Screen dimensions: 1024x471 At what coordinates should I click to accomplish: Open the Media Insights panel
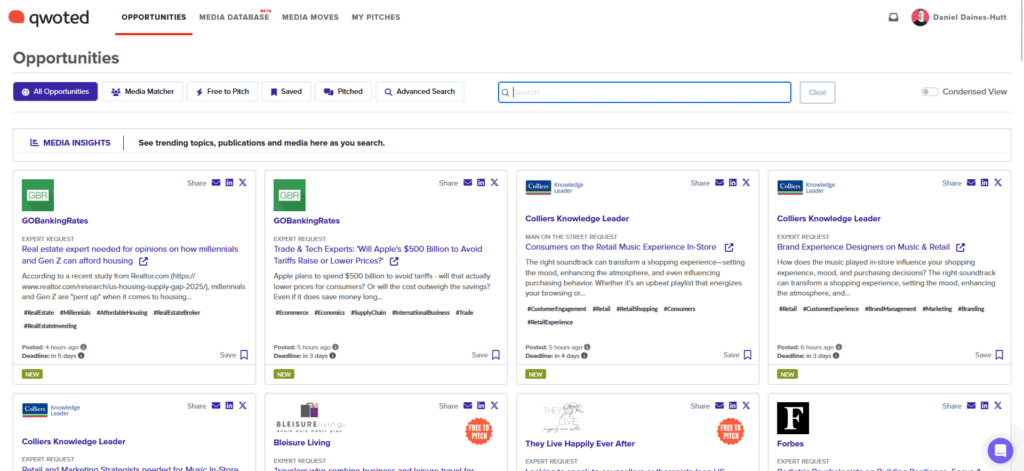click(70, 142)
